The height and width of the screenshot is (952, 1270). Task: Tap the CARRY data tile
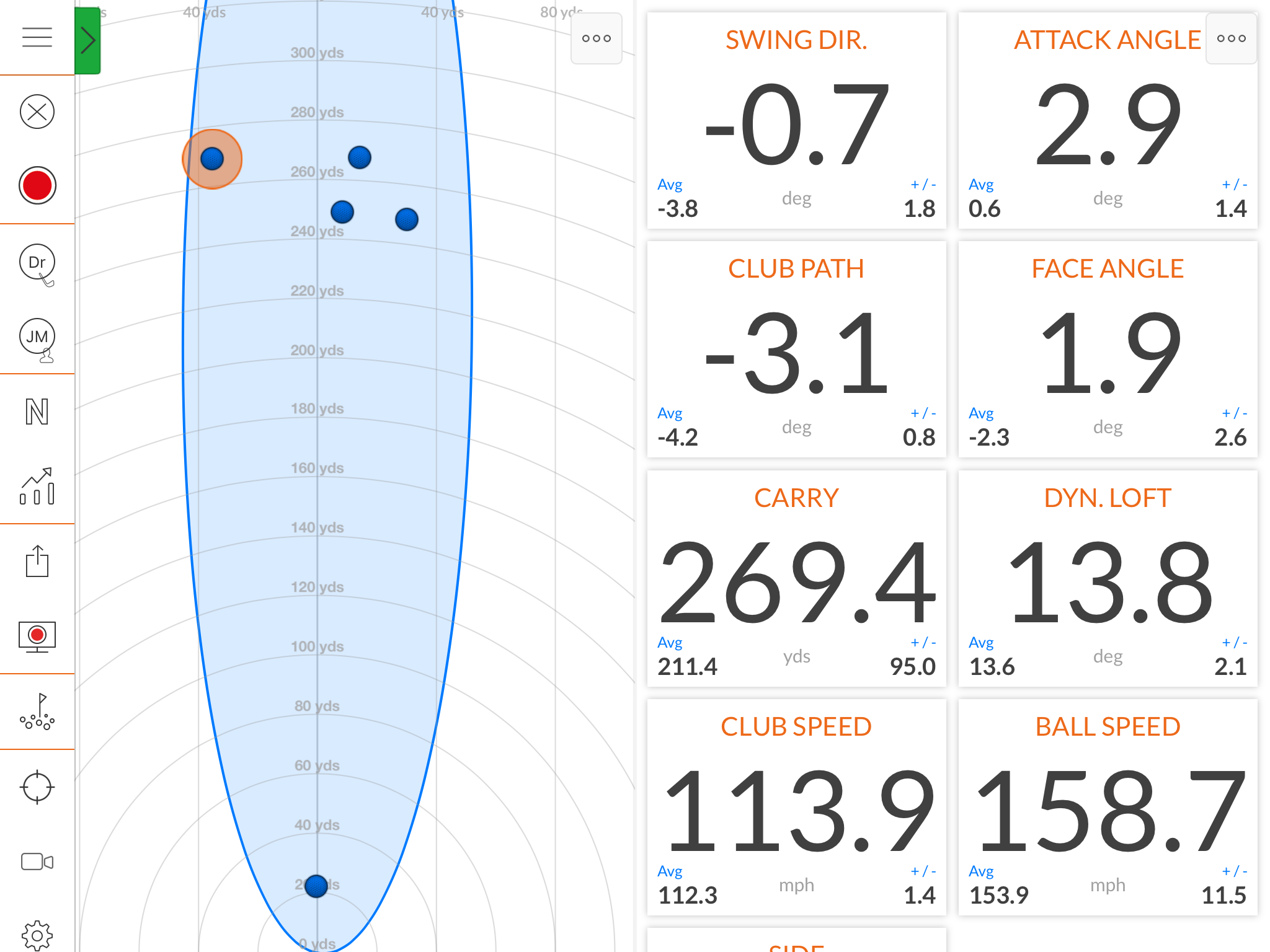[796, 578]
